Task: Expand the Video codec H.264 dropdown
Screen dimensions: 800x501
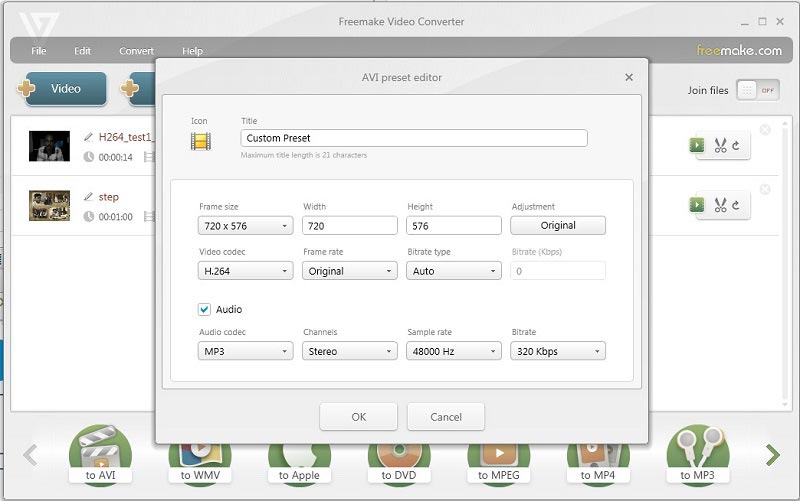Action: [246, 271]
